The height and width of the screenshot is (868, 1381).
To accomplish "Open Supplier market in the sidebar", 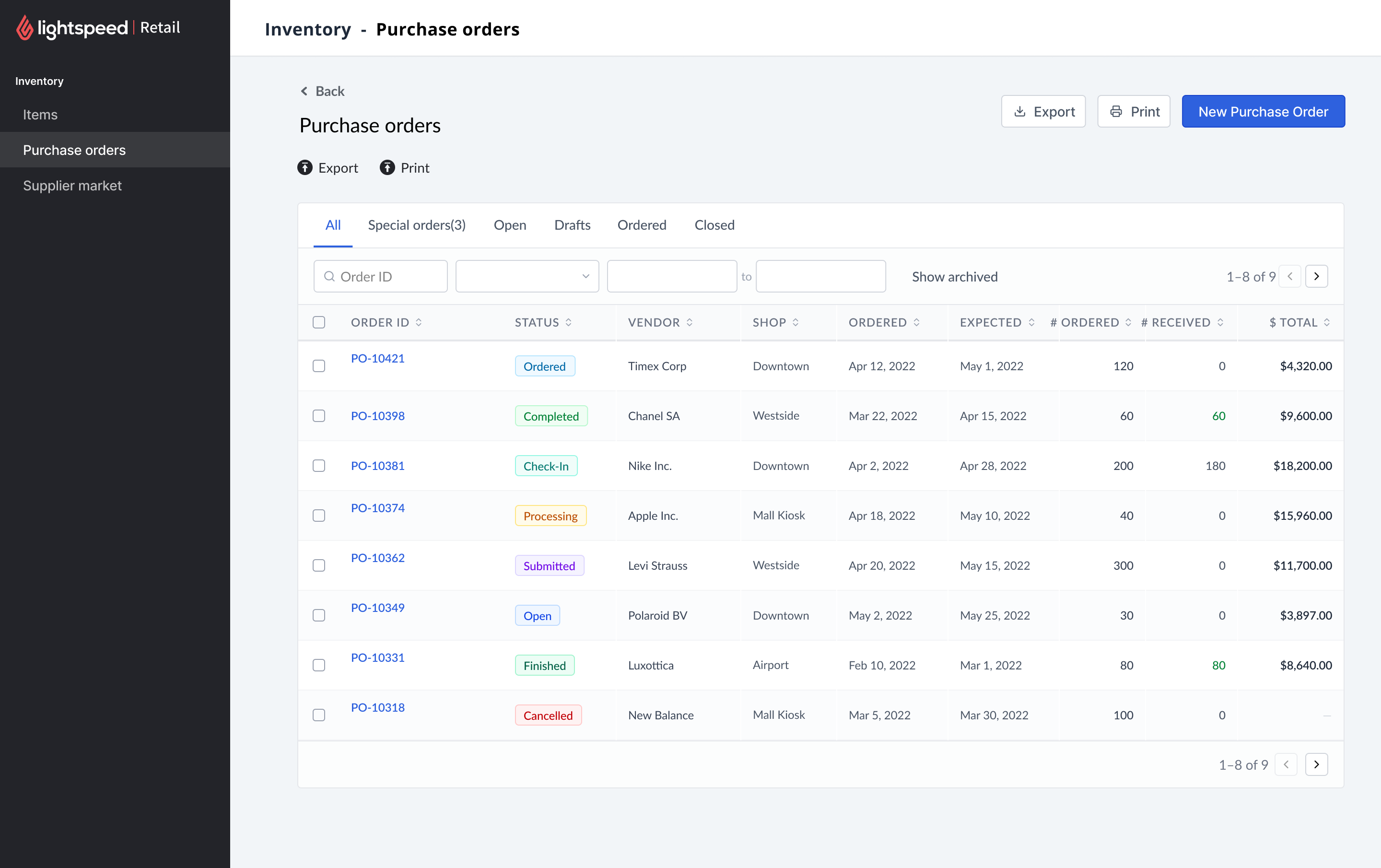I will (115, 185).
